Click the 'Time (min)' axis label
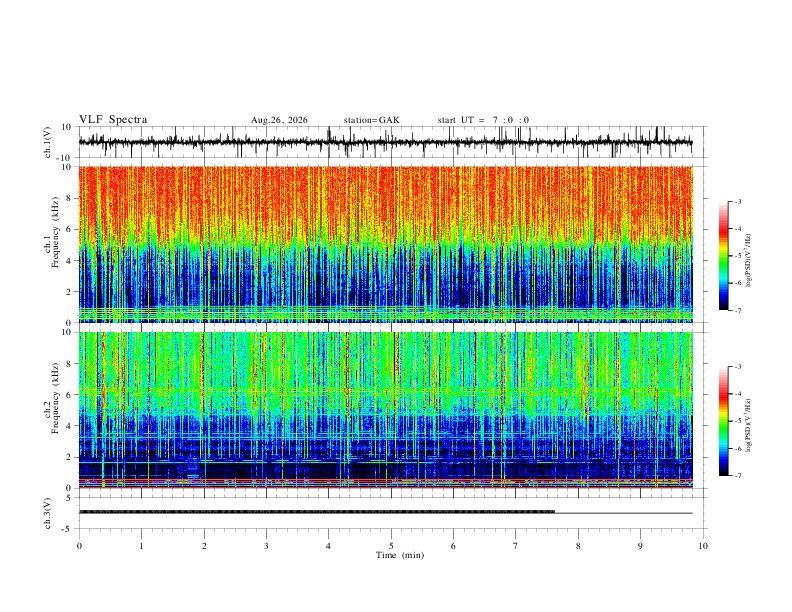Viewport: 792px width, 612px height. pos(400,555)
